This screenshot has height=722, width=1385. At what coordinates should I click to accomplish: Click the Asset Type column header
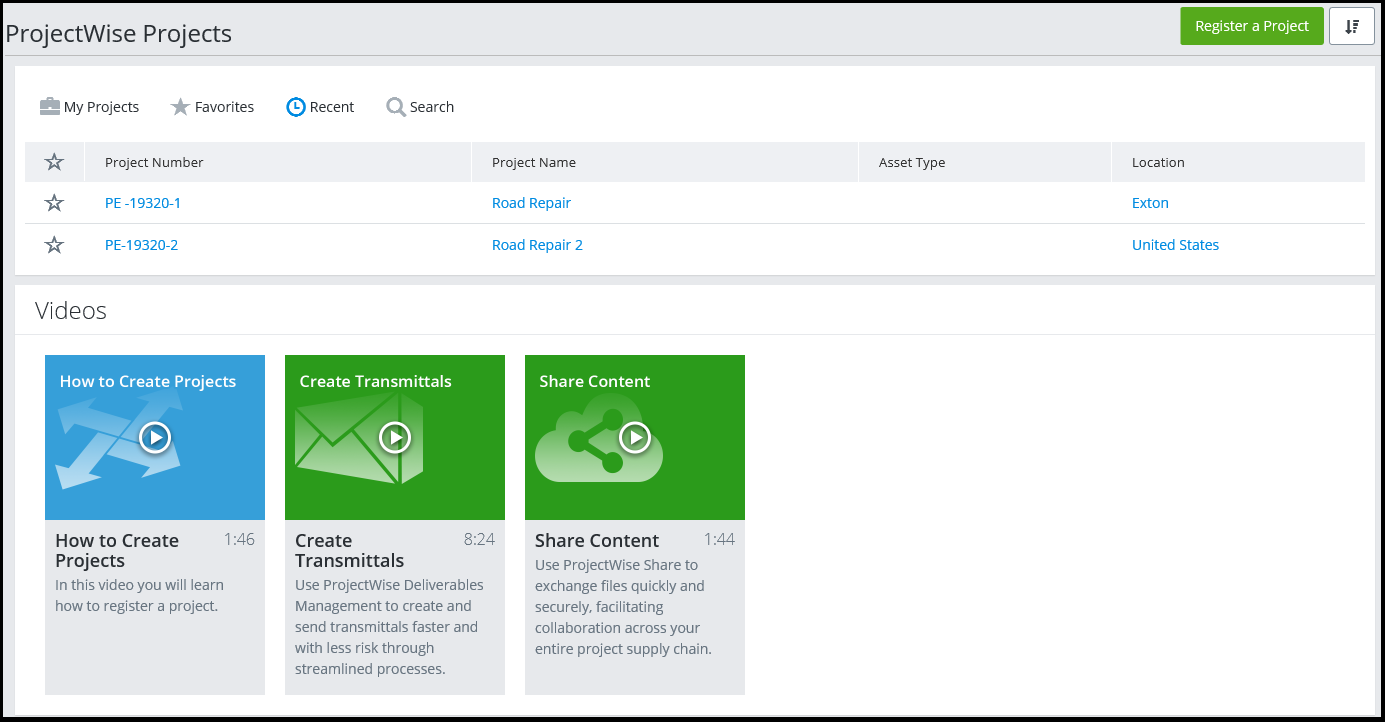tap(911, 162)
